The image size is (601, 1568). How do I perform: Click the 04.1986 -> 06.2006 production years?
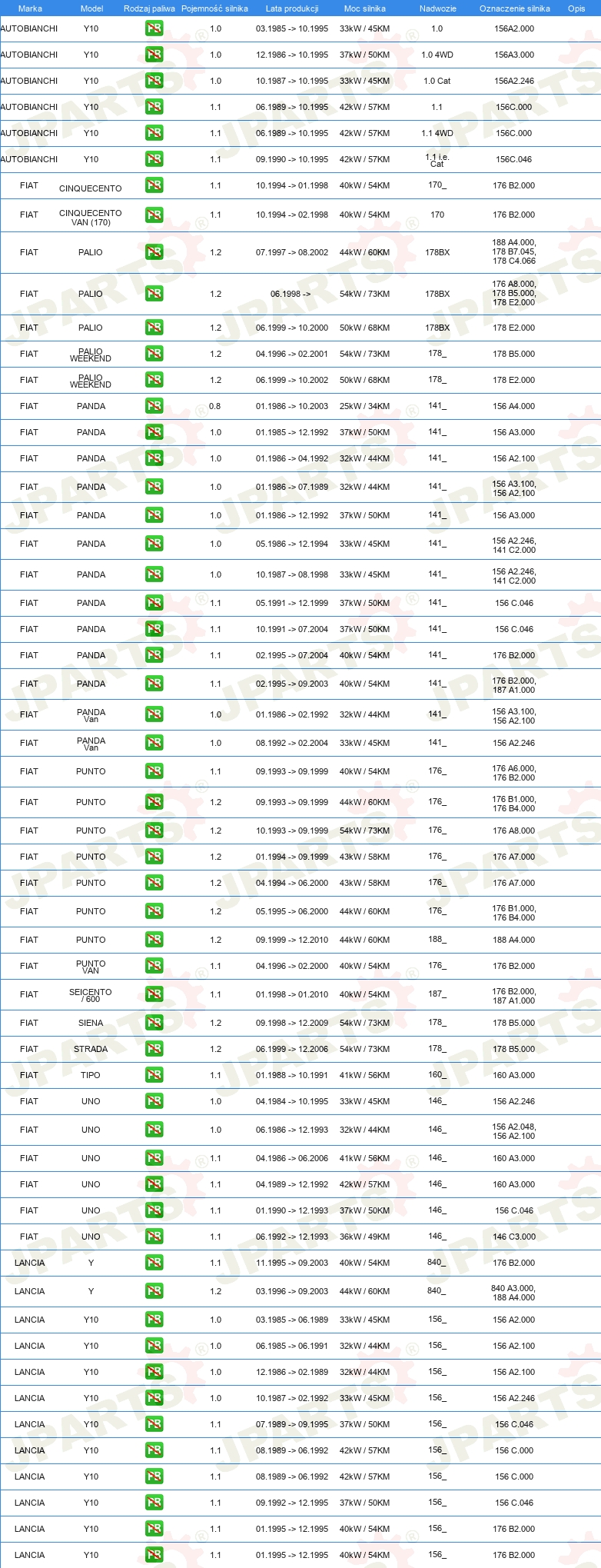coord(292,1158)
